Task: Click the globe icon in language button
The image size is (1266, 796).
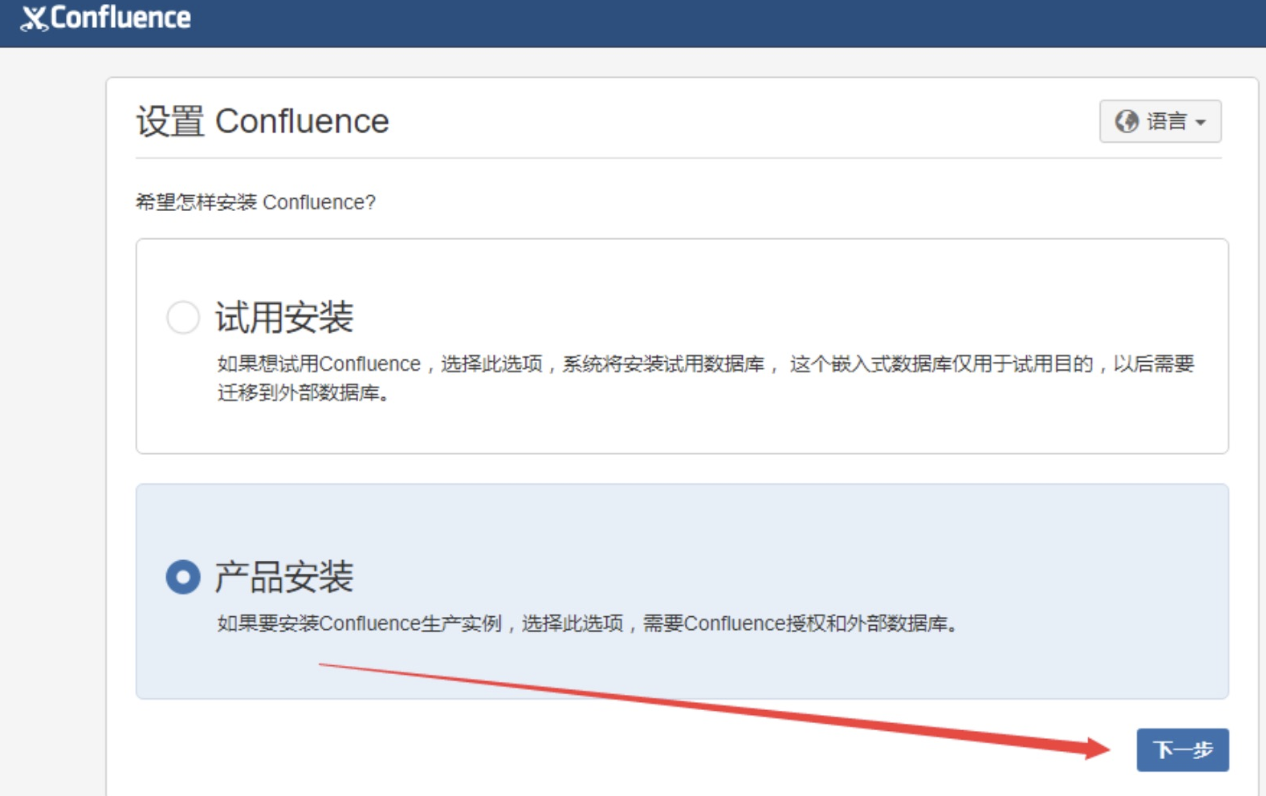Action: [1127, 121]
